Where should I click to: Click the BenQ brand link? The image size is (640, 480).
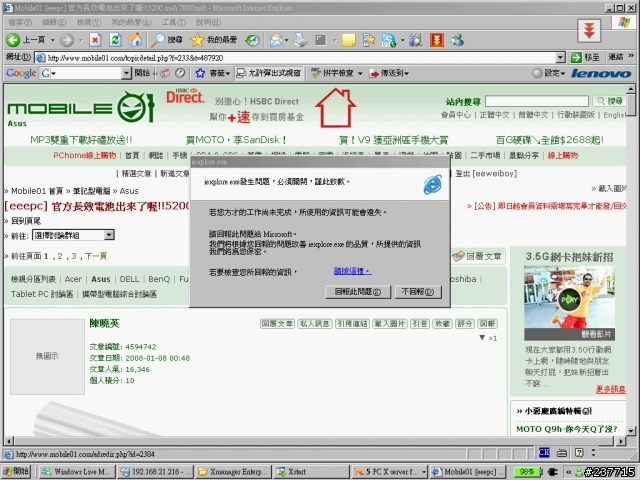pyautogui.click(x=159, y=279)
